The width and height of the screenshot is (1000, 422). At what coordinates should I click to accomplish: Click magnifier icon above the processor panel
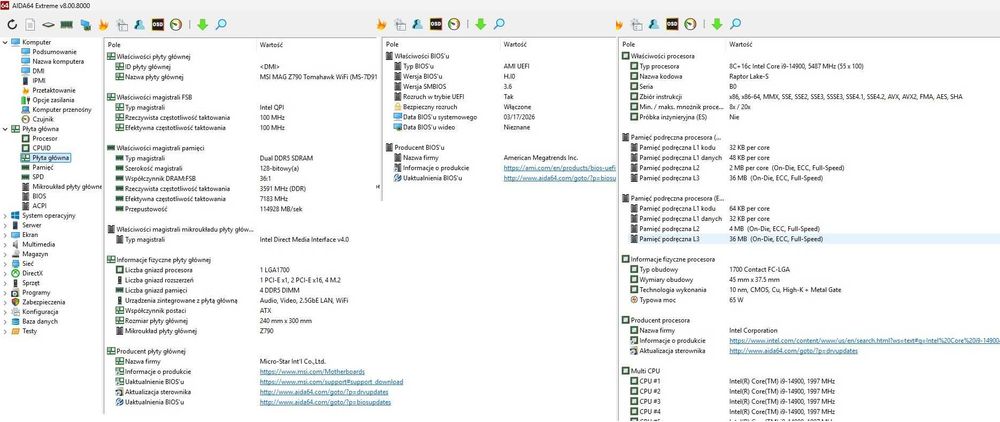736,24
